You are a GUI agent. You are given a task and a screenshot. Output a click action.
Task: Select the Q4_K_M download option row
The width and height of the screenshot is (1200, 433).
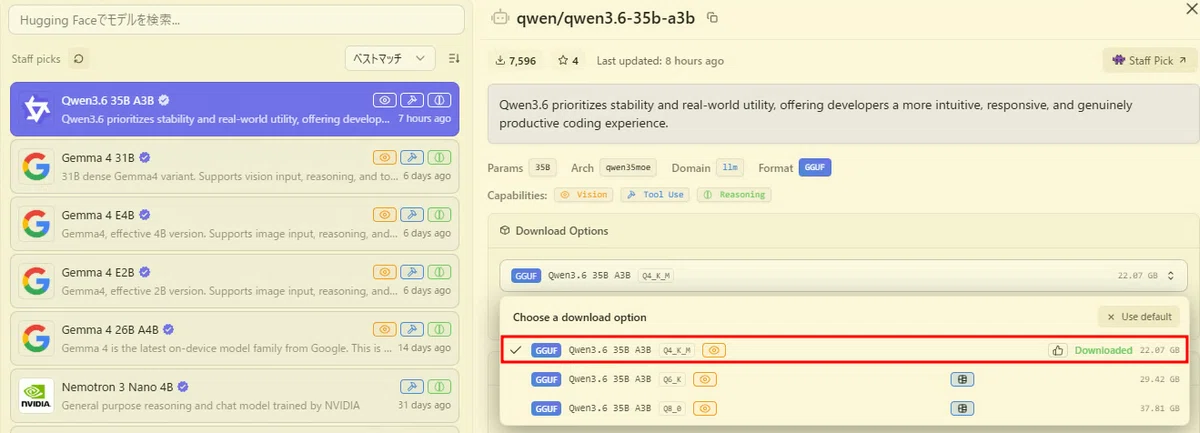tap(843, 350)
